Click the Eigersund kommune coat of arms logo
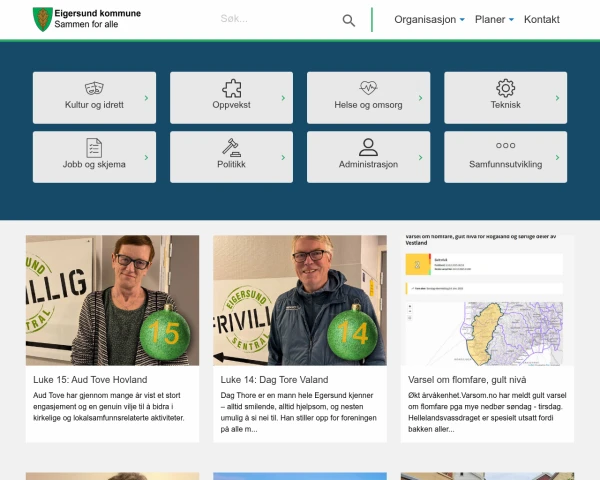 [x=42, y=19]
